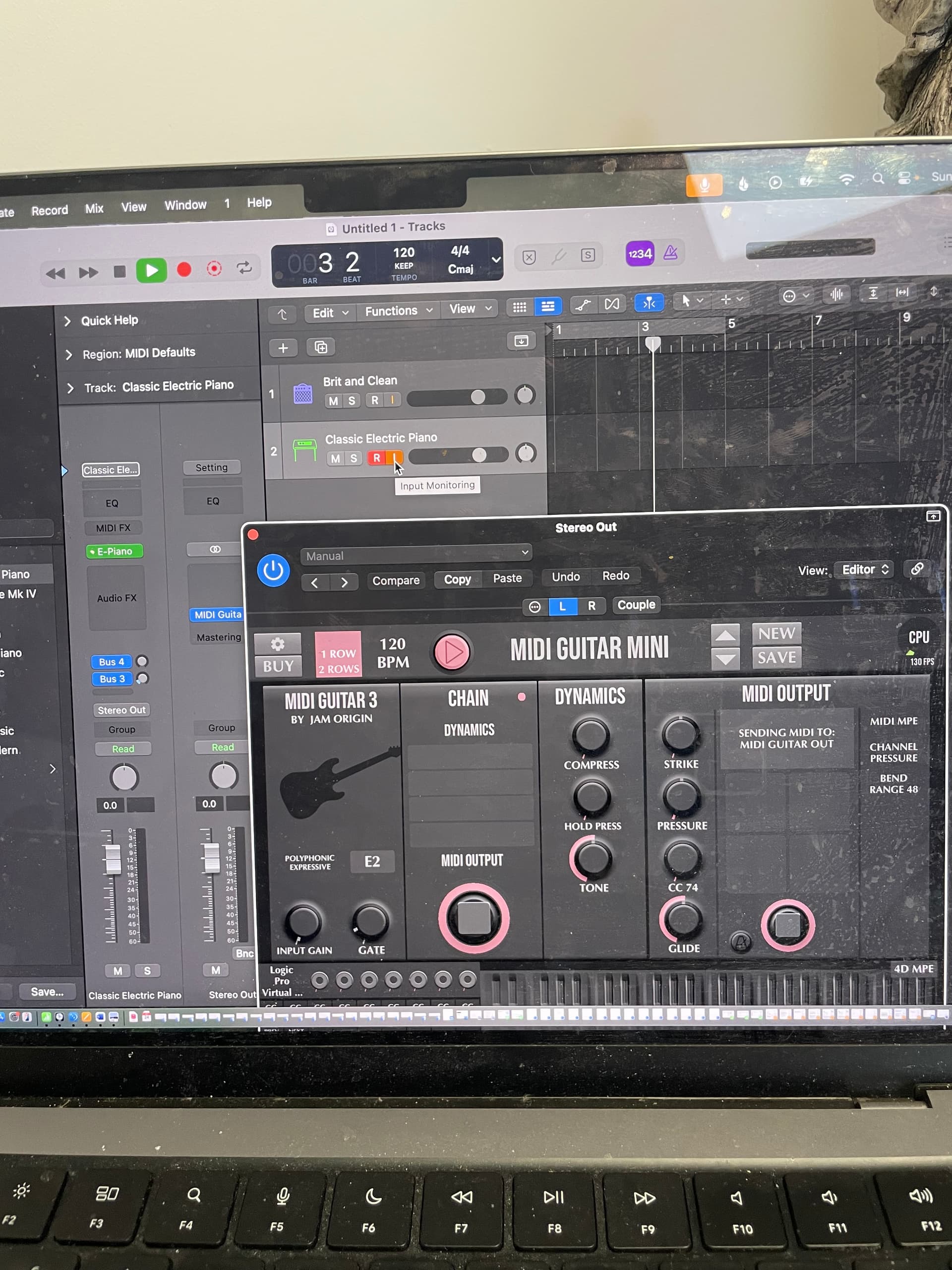This screenshot has width=952, height=1270.
Task: Click the duplicate track icon
Action: point(321,347)
